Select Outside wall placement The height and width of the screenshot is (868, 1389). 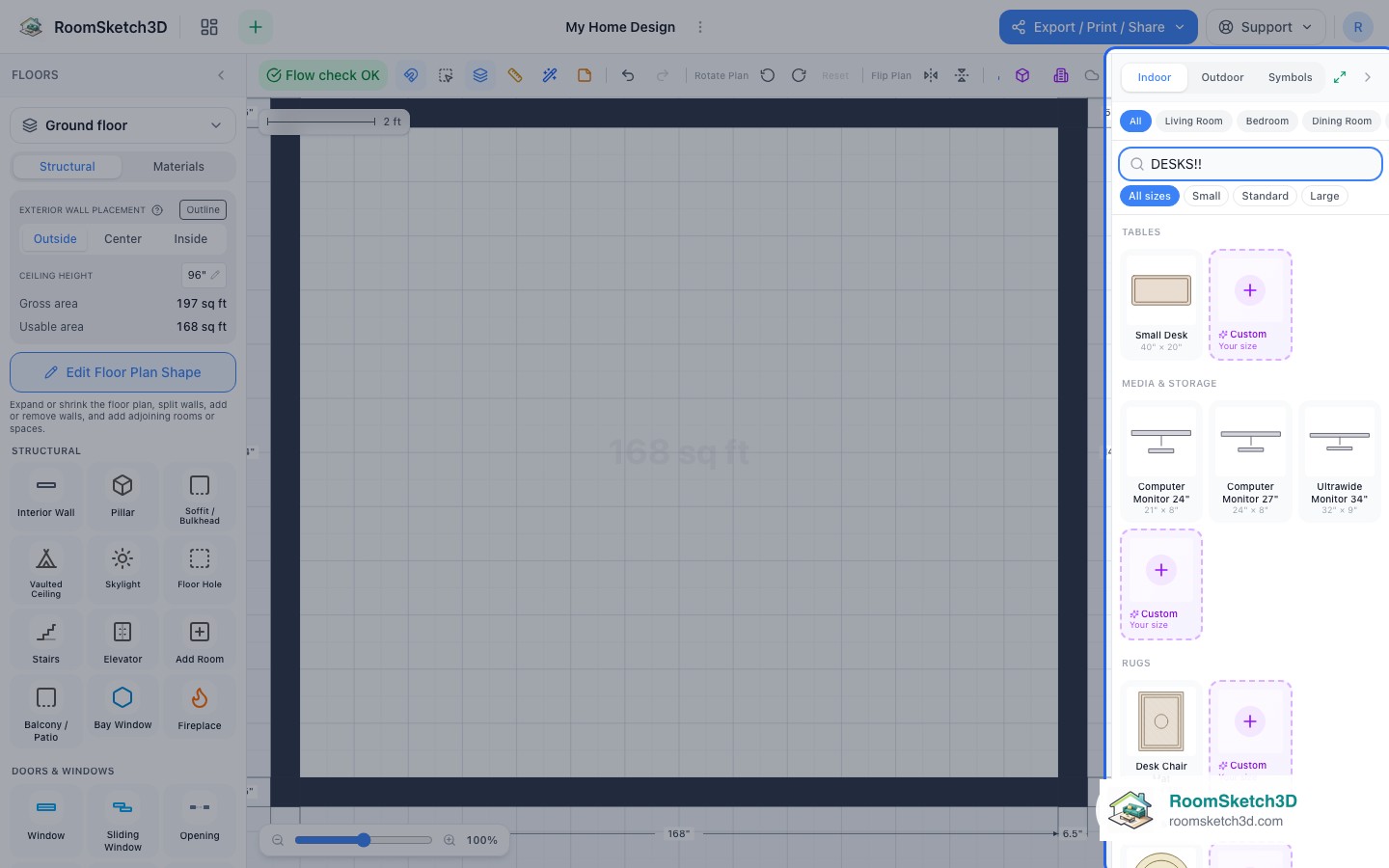55,239
